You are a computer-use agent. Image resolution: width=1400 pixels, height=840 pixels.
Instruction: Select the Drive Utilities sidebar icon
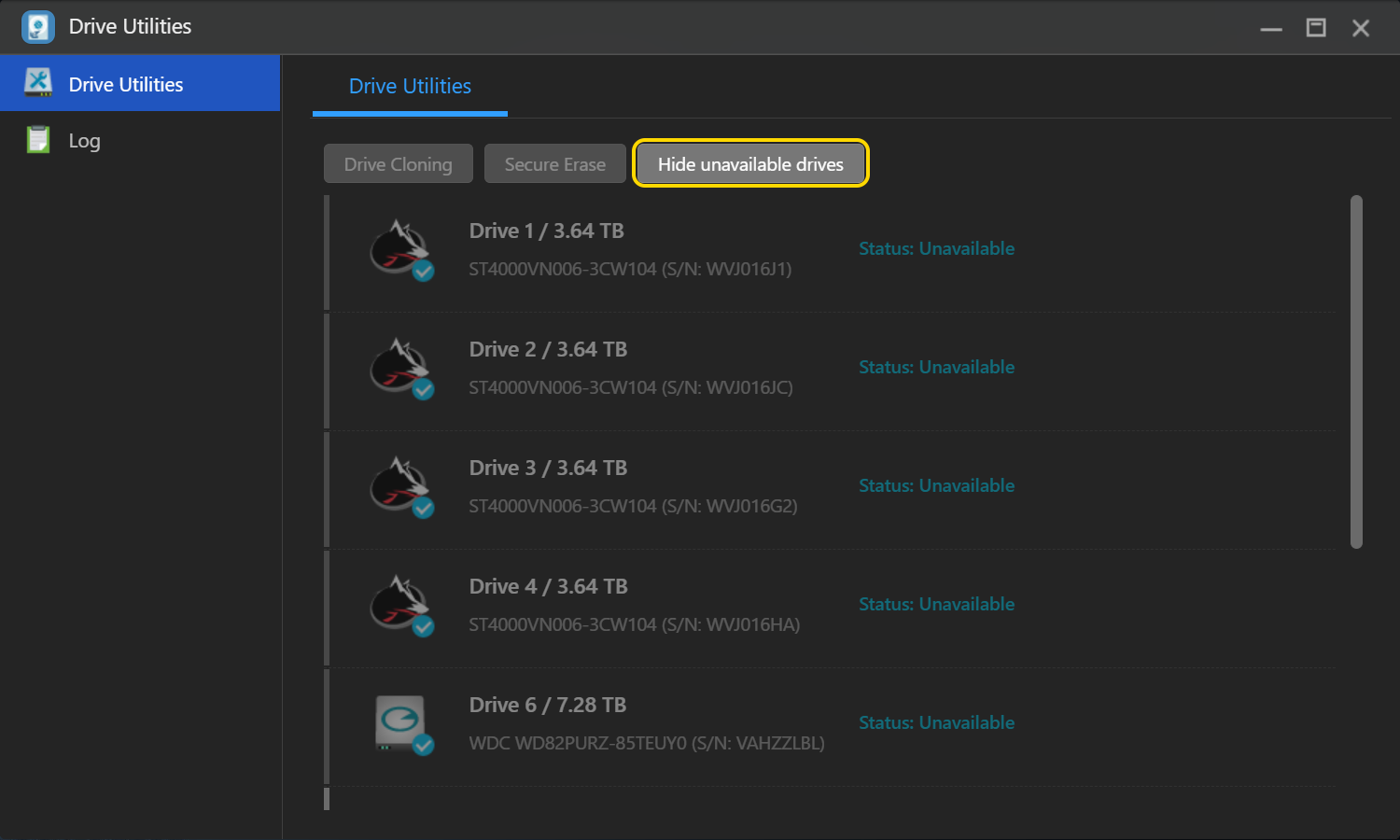38,83
